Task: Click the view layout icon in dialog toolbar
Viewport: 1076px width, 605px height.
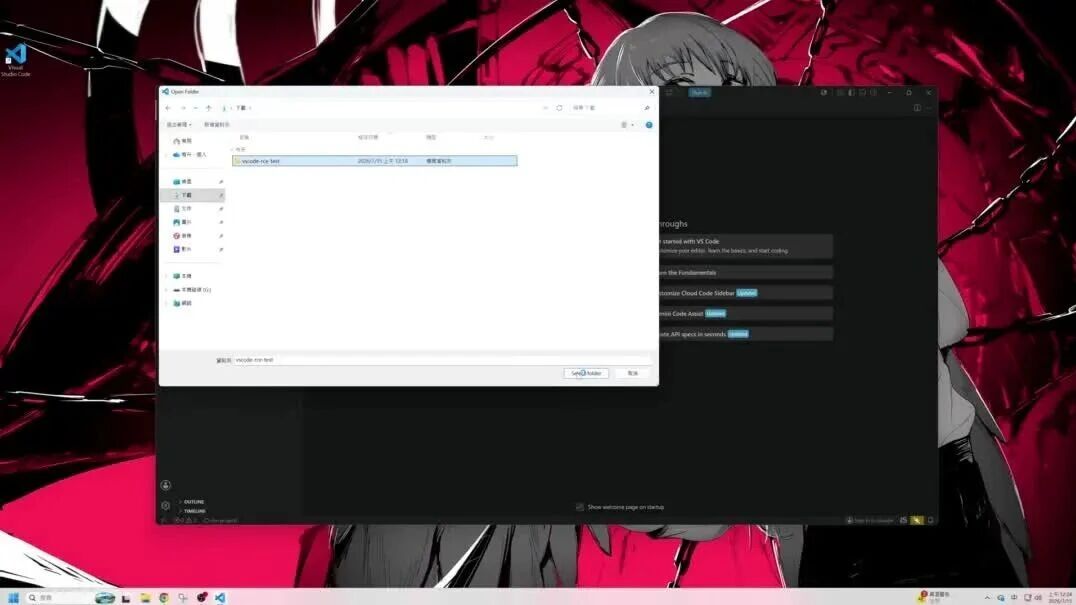Action: (x=624, y=125)
